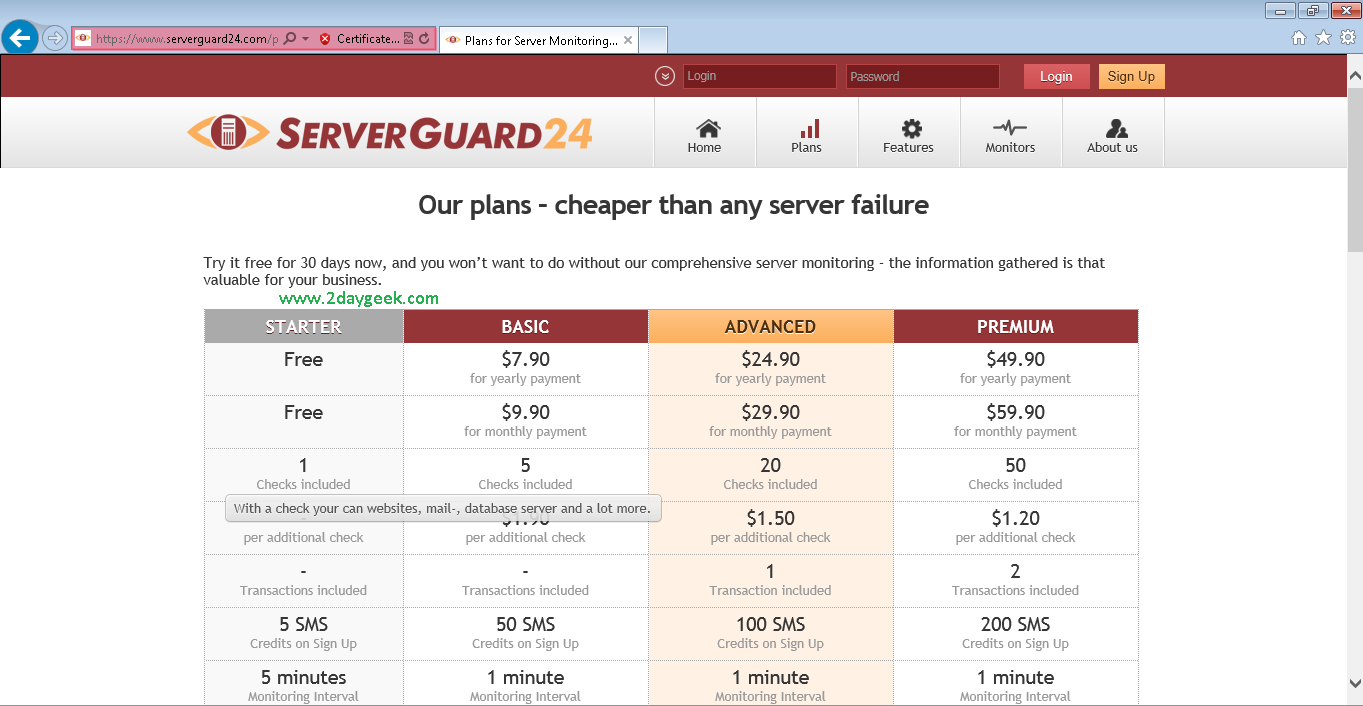
Task: Open the Monitors navigation item
Action: point(1010,133)
